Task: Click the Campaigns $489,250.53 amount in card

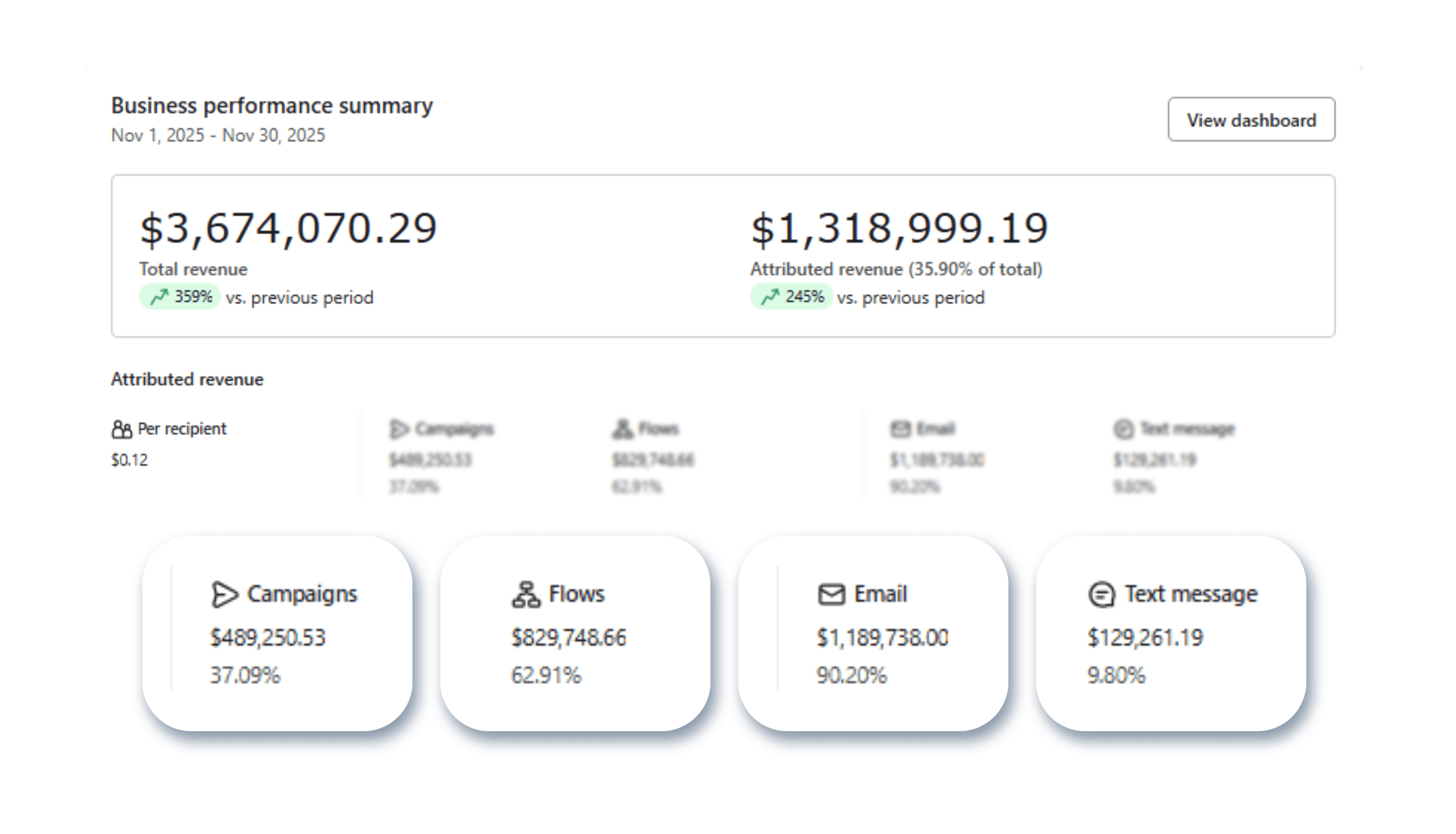Action: pyautogui.click(x=268, y=638)
